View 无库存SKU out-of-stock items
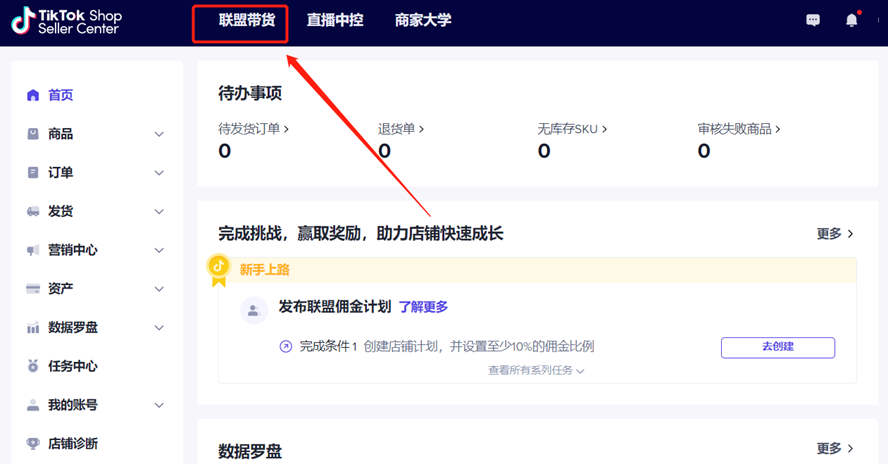The image size is (888, 464). (x=572, y=129)
